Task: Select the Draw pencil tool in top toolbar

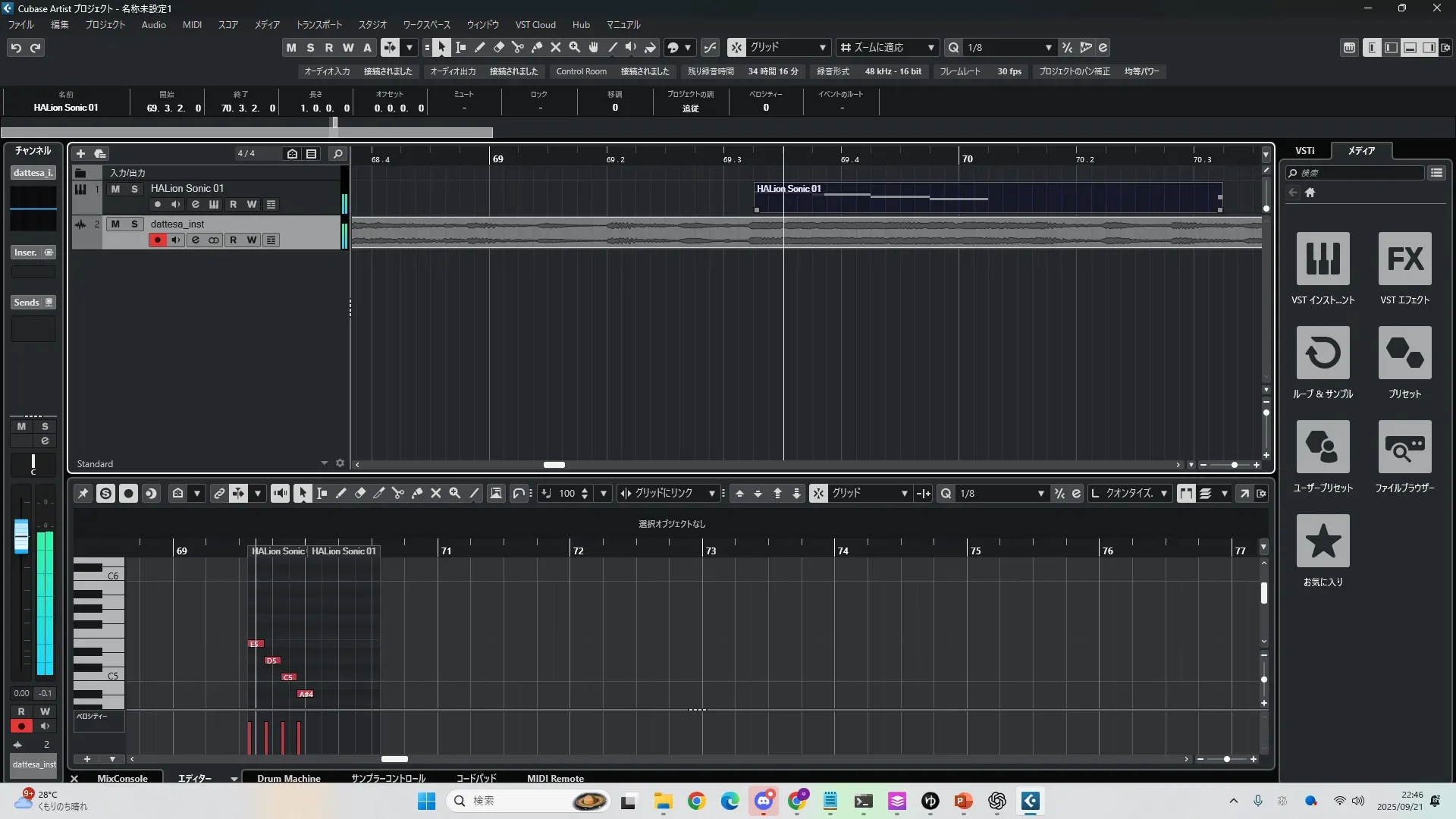Action: point(479,48)
